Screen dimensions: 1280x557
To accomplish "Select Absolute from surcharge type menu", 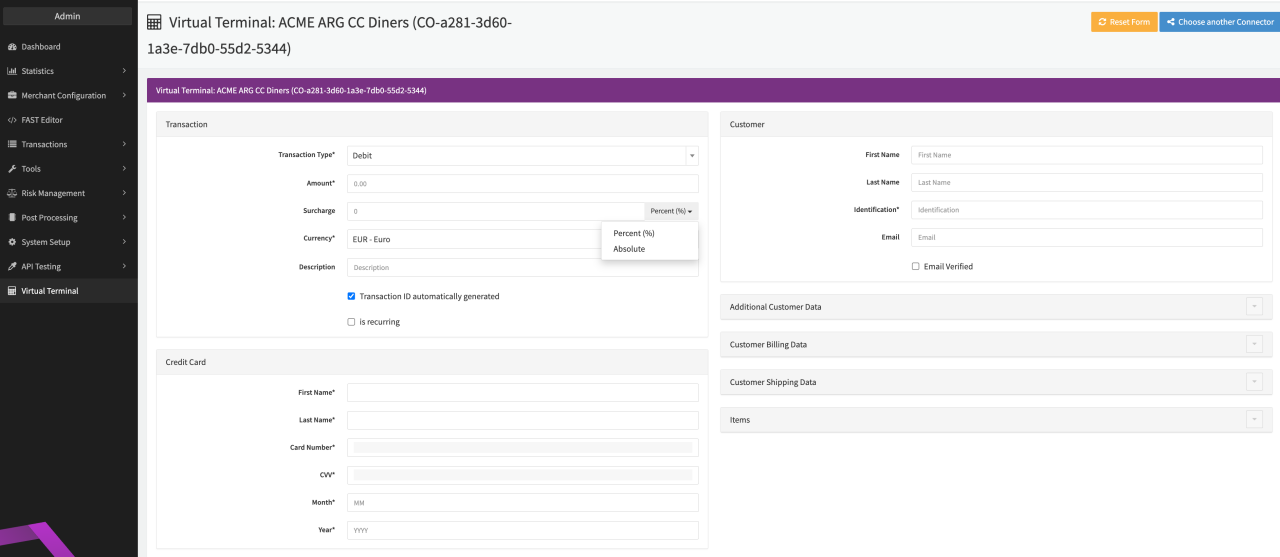I will point(629,249).
